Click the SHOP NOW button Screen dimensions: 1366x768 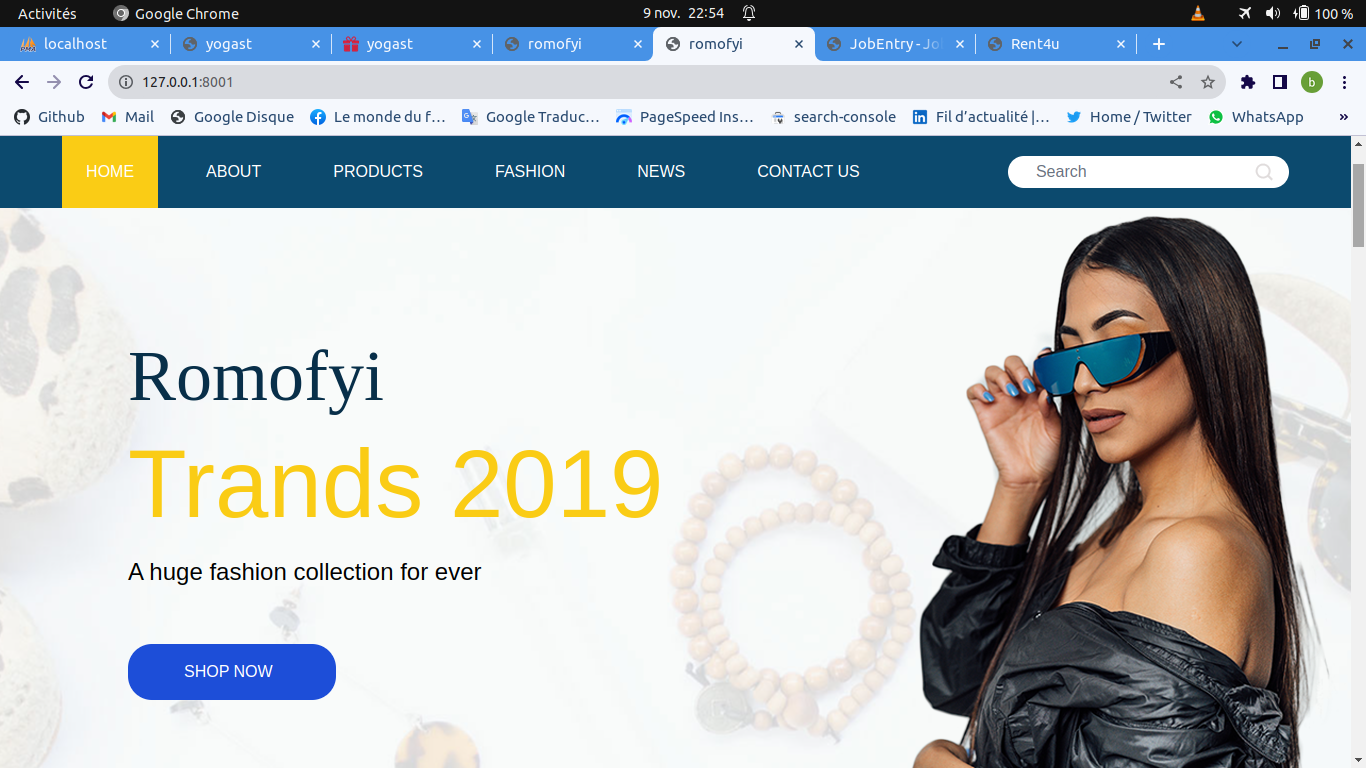pyautogui.click(x=232, y=672)
